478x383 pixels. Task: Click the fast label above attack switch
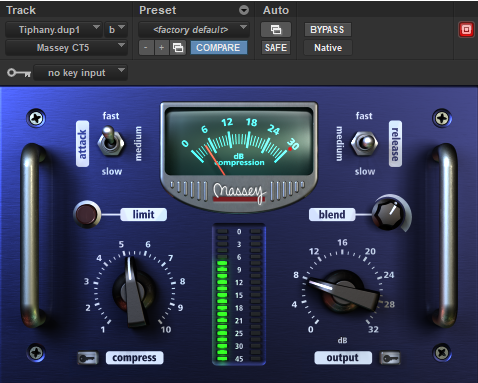pyautogui.click(x=111, y=116)
